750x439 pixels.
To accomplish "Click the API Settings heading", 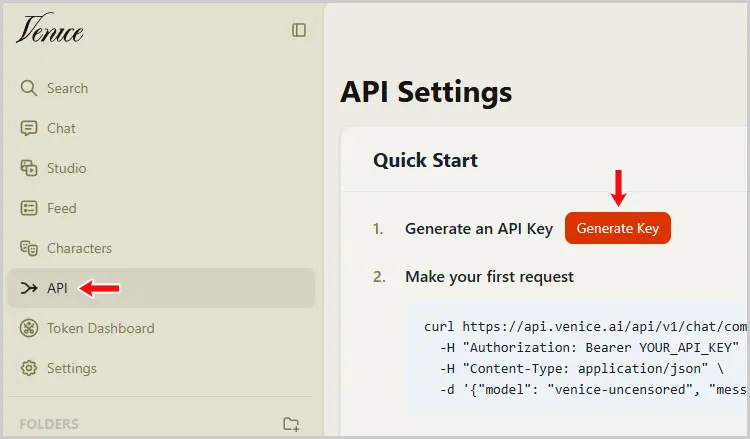I will pyautogui.click(x=426, y=91).
